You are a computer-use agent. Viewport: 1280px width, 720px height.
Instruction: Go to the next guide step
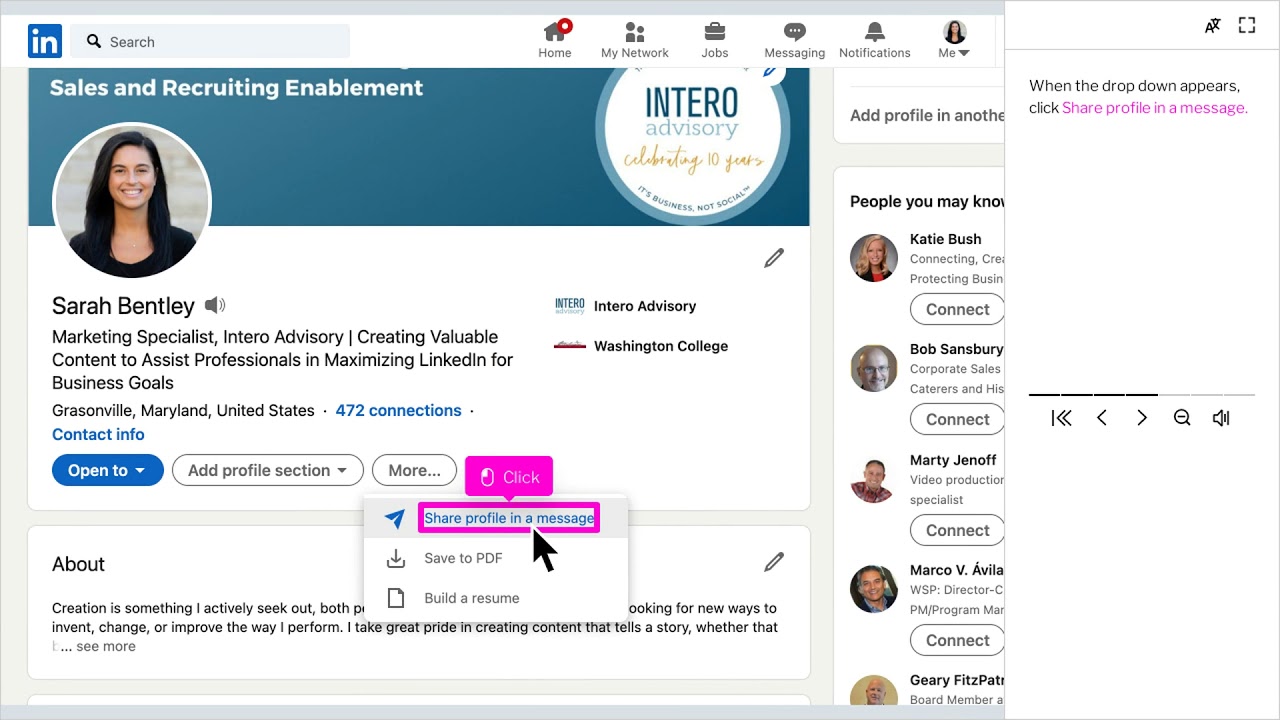tap(1142, 418)
